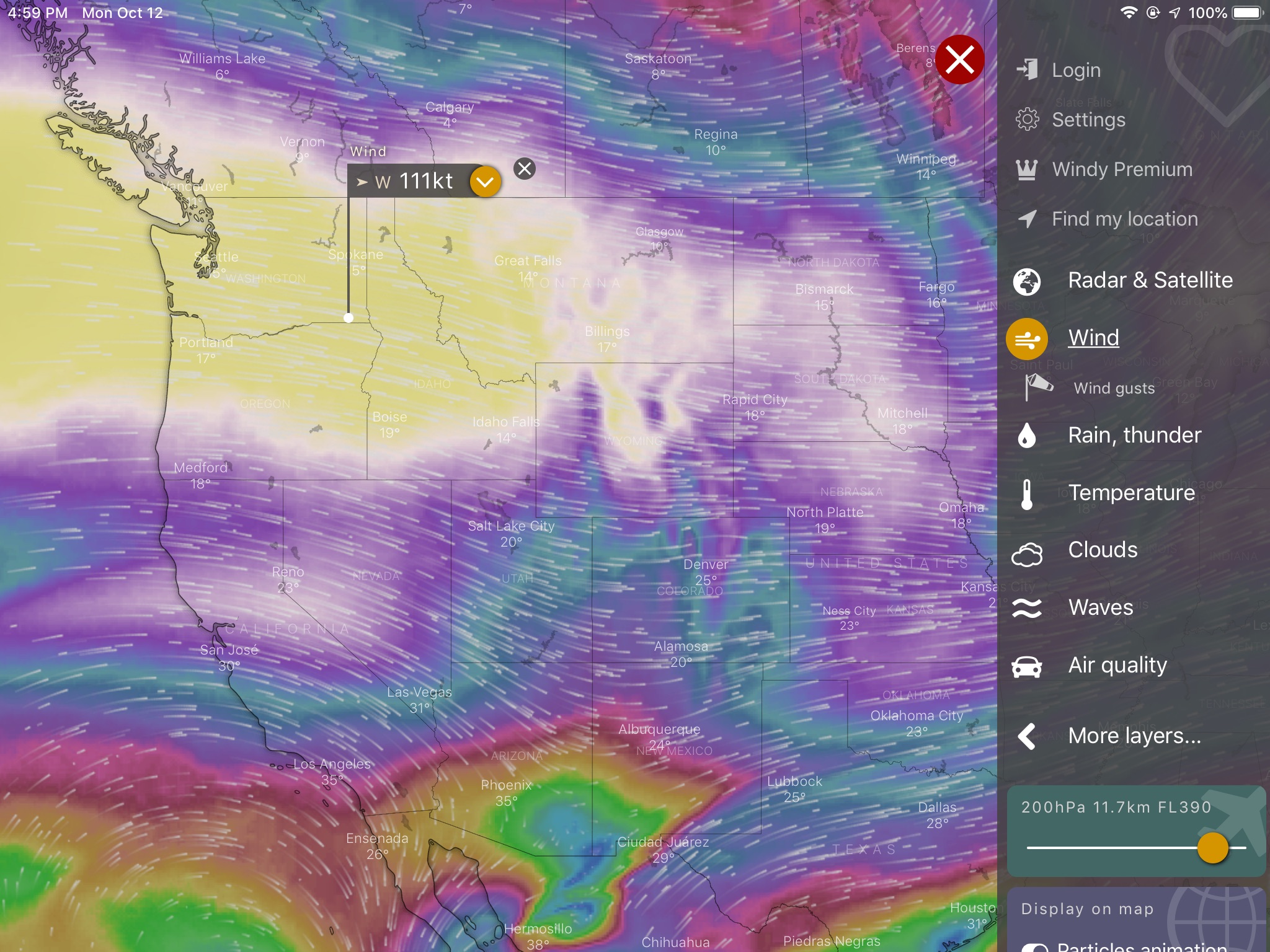
Task: Dismiss the wind picker popup
Action: tap(525, 169)
